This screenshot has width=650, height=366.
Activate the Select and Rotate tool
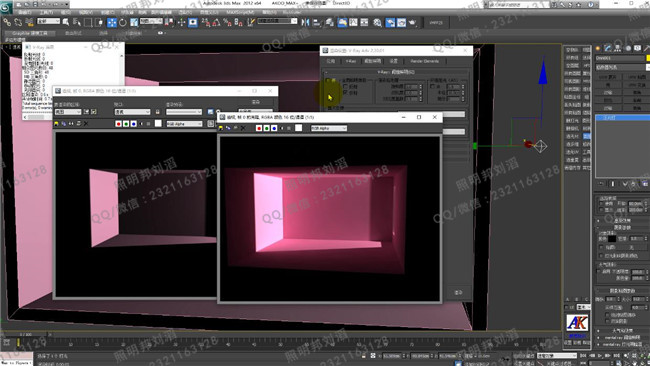(123, 22)
